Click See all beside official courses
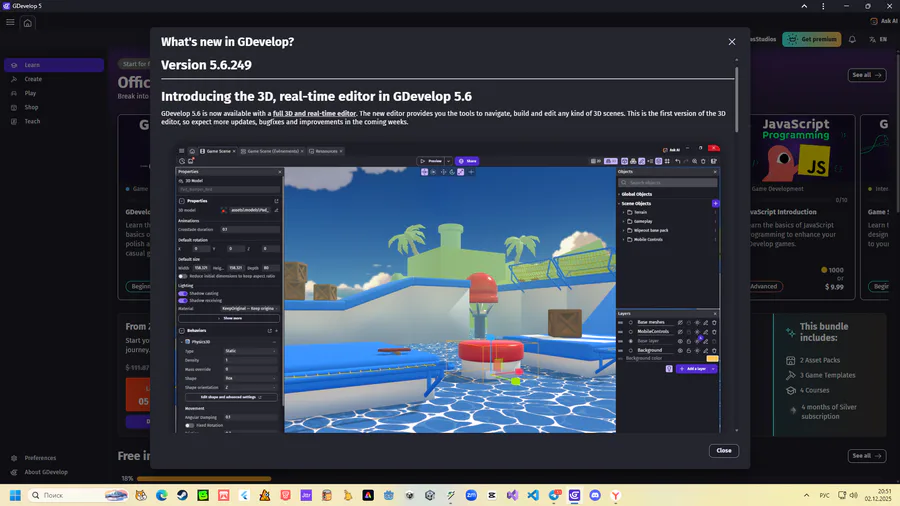The image size is (900, 506). coord(867,75)
